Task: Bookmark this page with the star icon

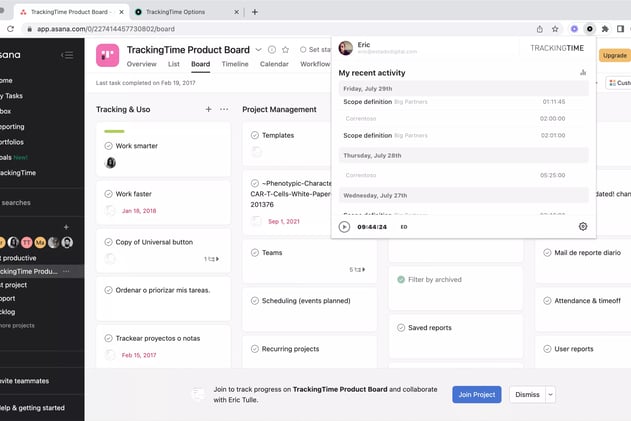Action: pos(555,29)
